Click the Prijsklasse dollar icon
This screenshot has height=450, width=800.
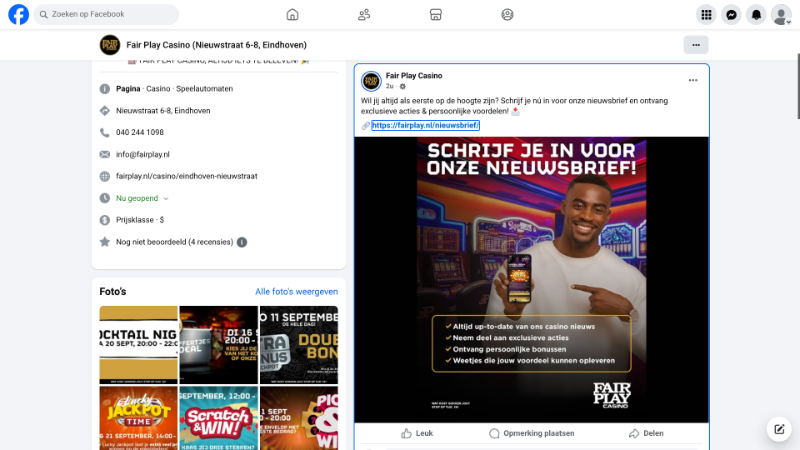coord(105,220)
